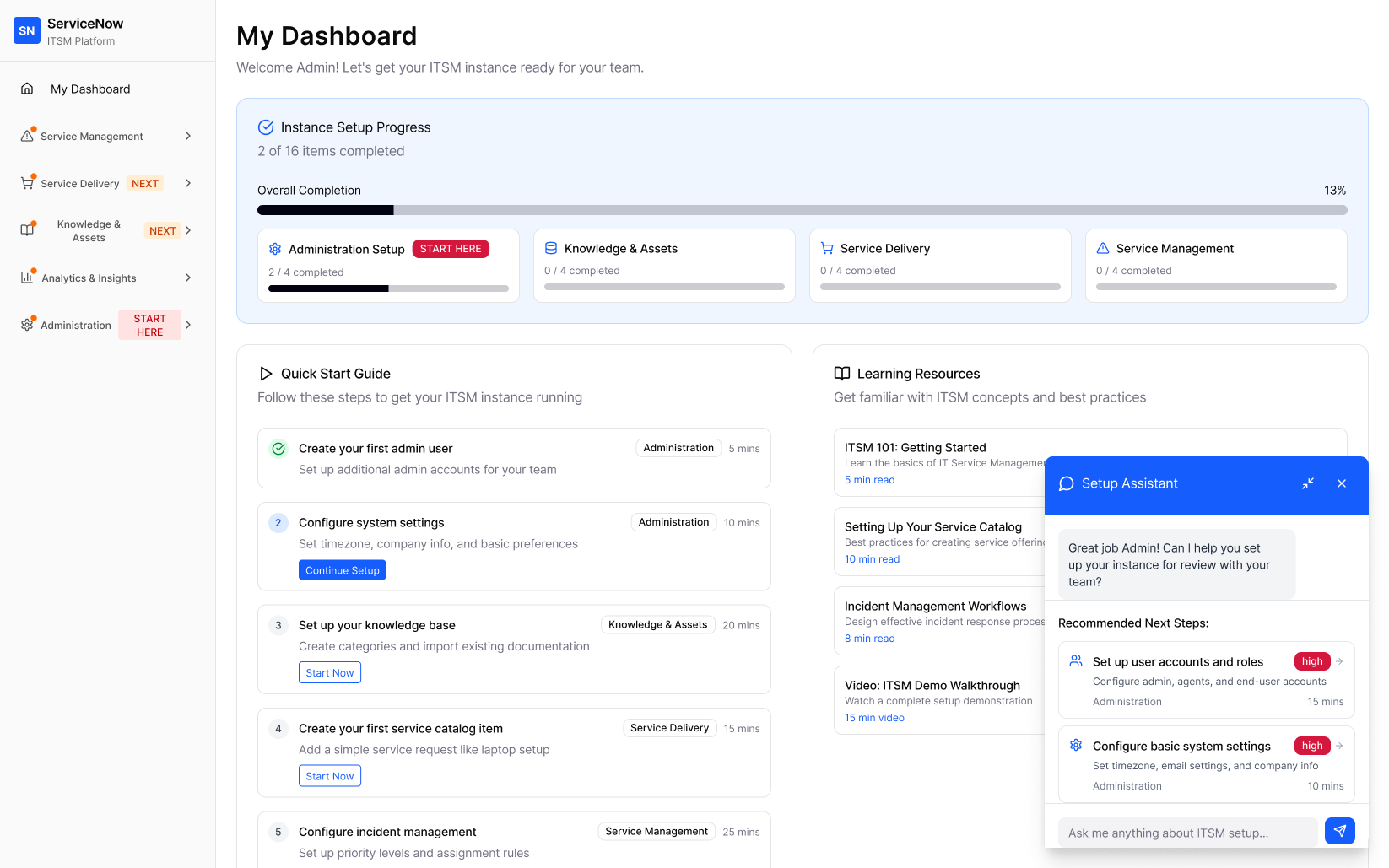Close the Setup Assistant chat
Viewport: 1389px width, 868px height.
[x=1342, y=483]
